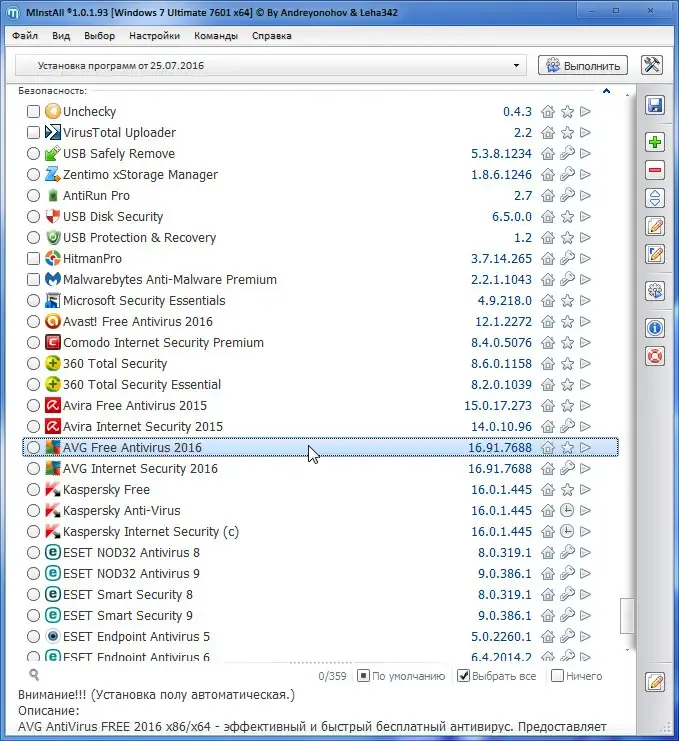
Task: Click home icon for HitmanPro
Action: 548,258
